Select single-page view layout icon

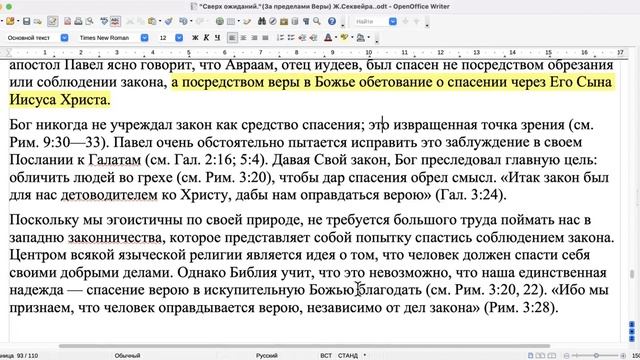(530, 356)
